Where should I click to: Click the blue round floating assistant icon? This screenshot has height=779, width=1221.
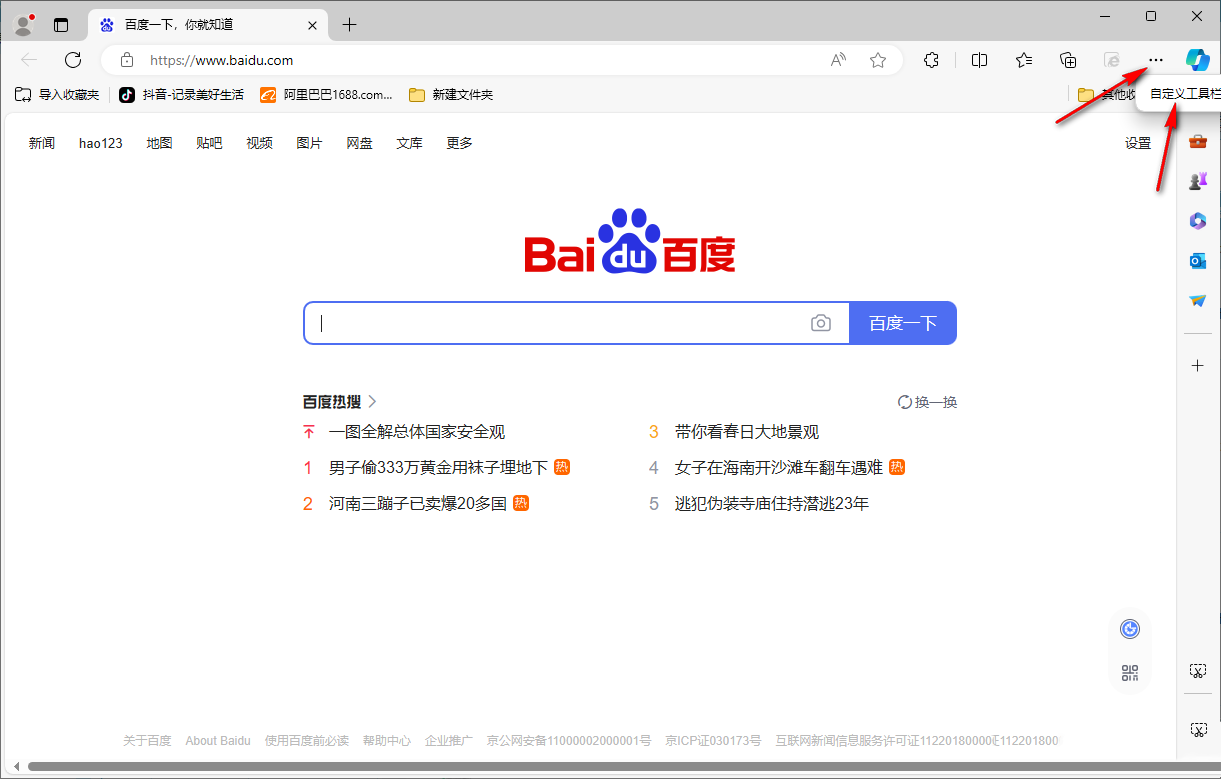click(1131, 629)
